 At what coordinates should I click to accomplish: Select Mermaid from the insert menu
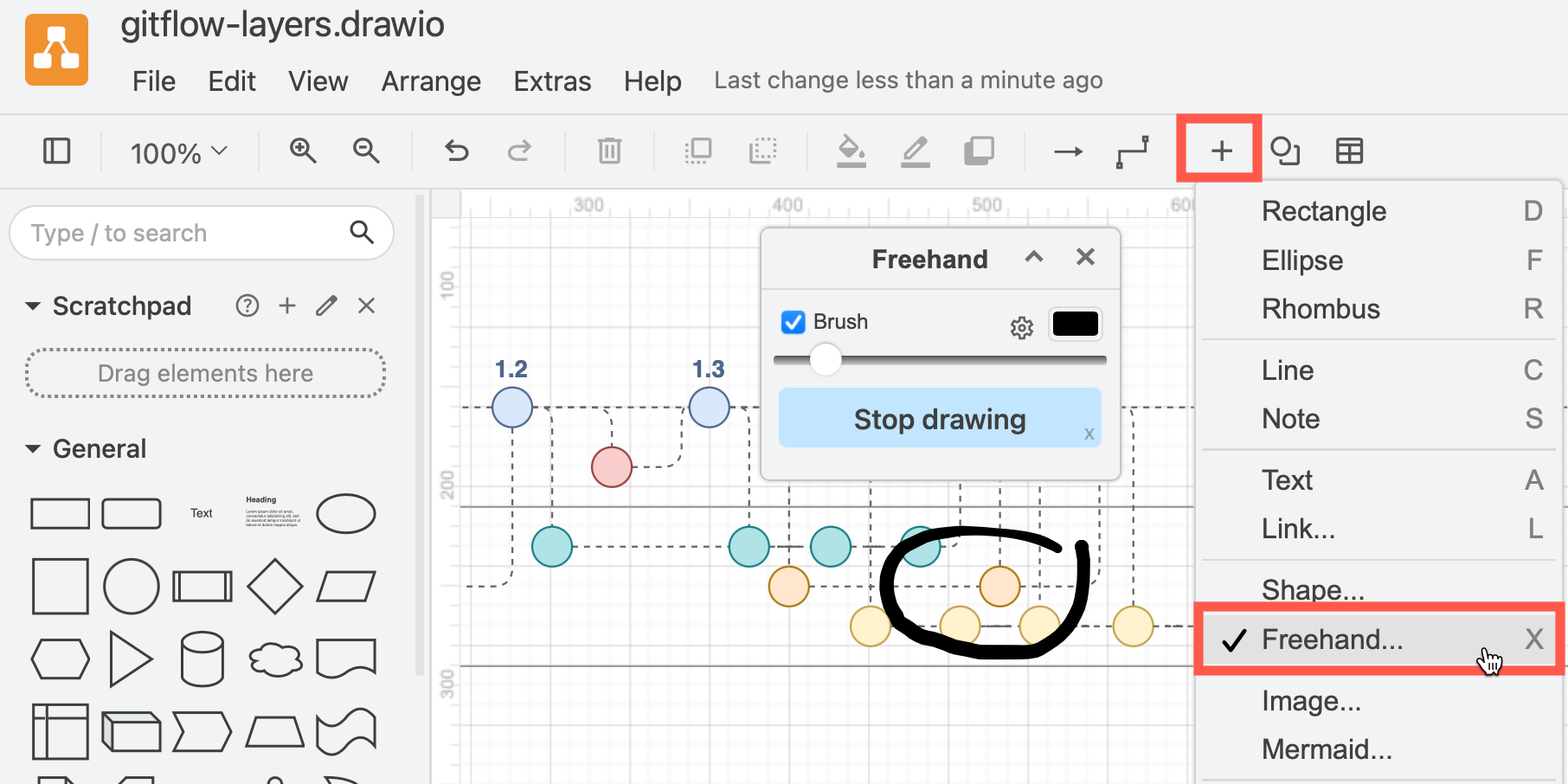[x=1326, y=749]
